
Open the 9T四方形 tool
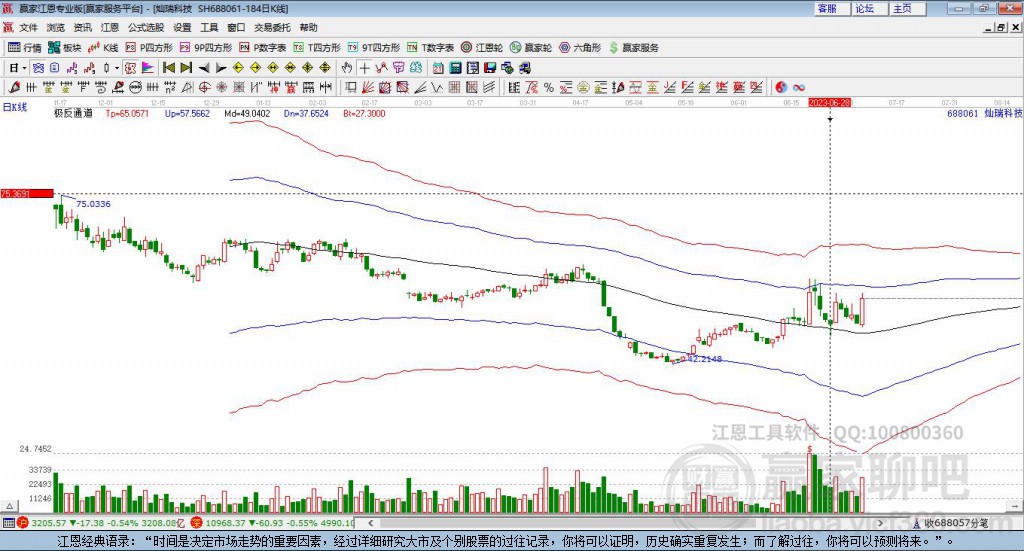(x=374, y=48)
